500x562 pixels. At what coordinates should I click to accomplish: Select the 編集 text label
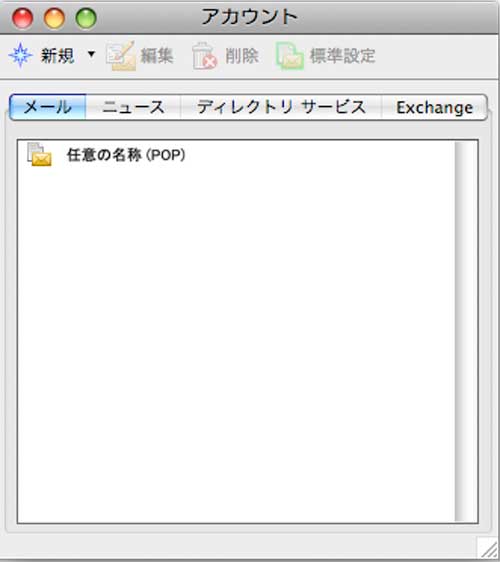[157, 56]
